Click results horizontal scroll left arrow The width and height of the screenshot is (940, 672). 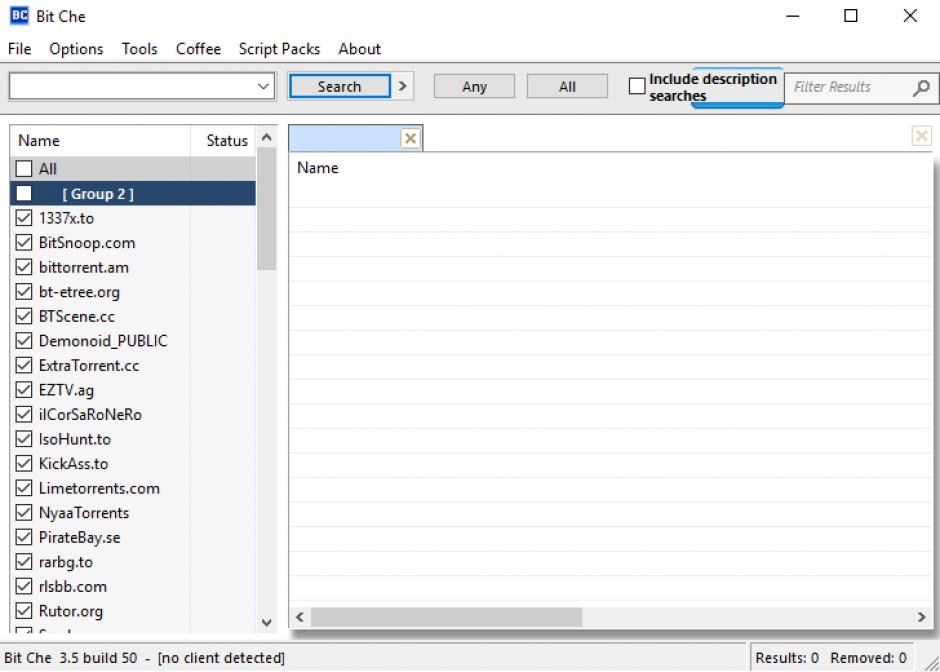[x=300, y=617]
